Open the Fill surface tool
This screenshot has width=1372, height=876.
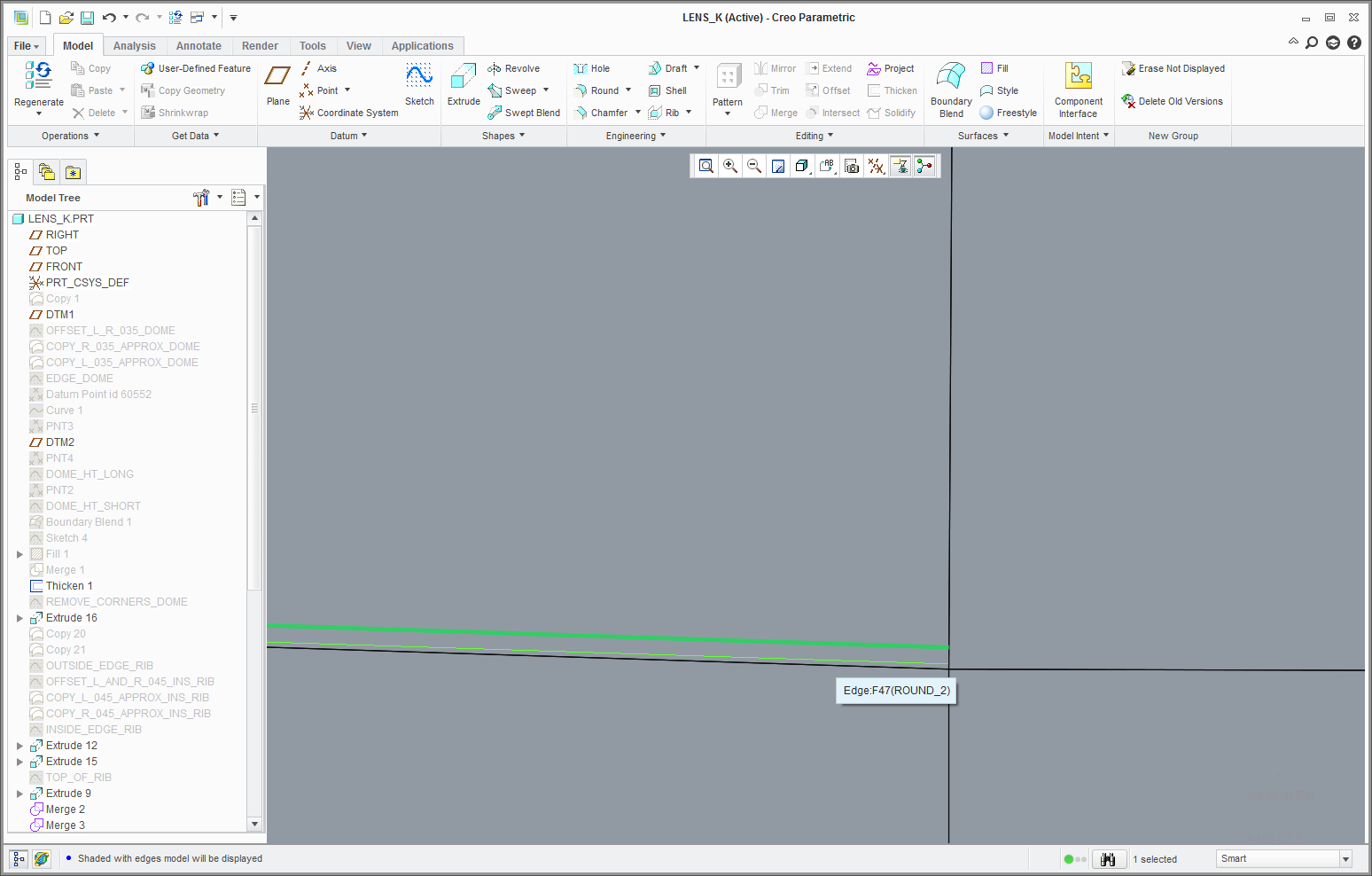(x=994, y=68)
